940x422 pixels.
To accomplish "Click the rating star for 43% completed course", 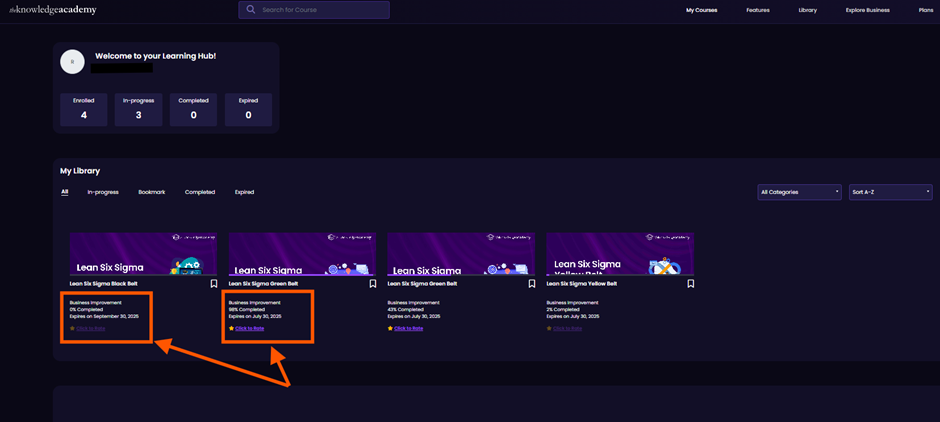I will pyautogui.click(x=390, y=328).
